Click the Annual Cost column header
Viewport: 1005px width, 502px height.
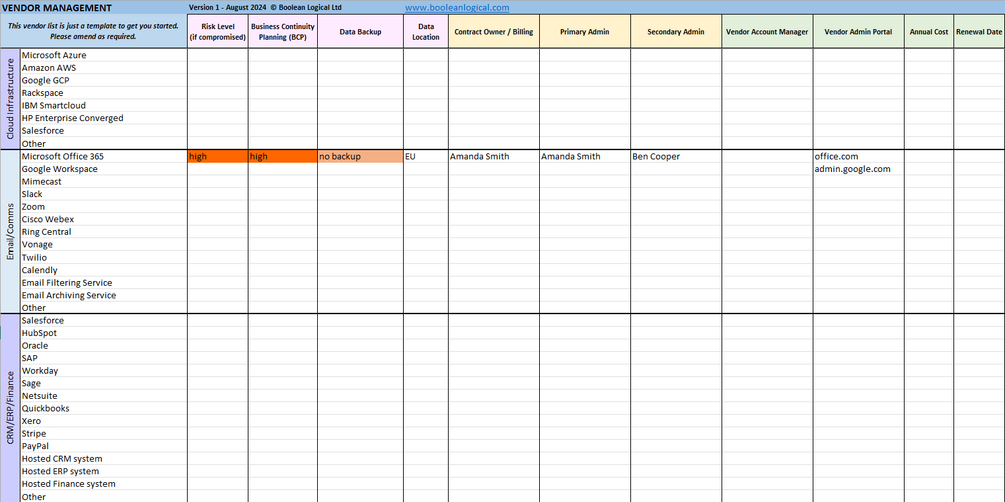pyautogui.click(x=929, y=32)
